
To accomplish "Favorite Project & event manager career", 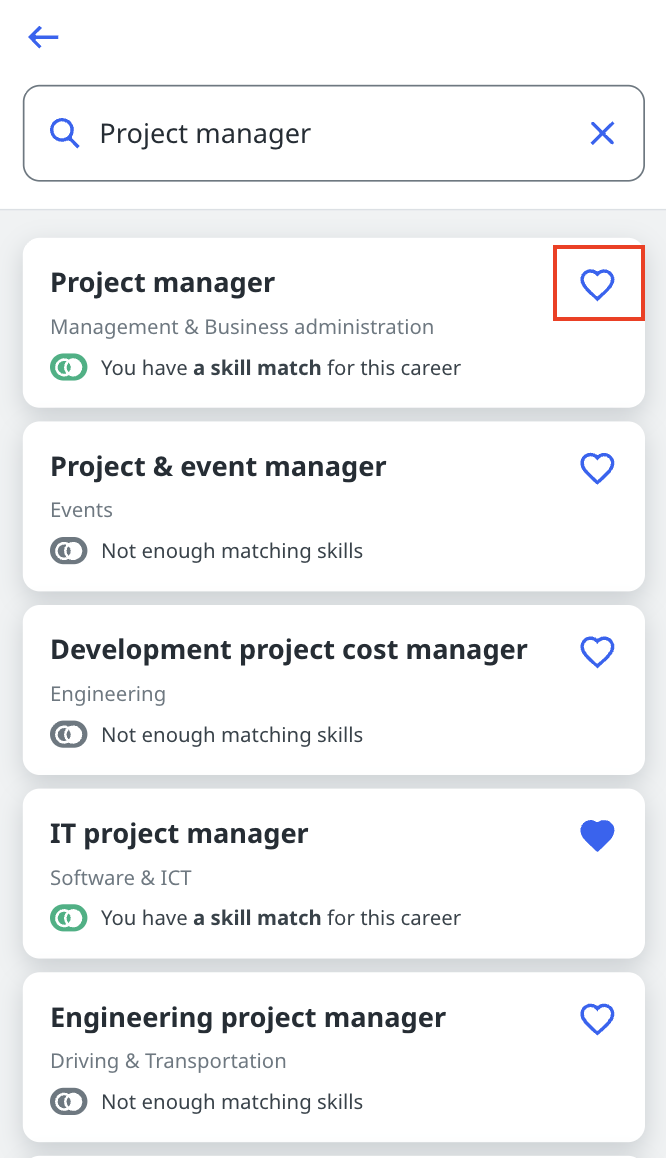I will (x=598, y=468).
